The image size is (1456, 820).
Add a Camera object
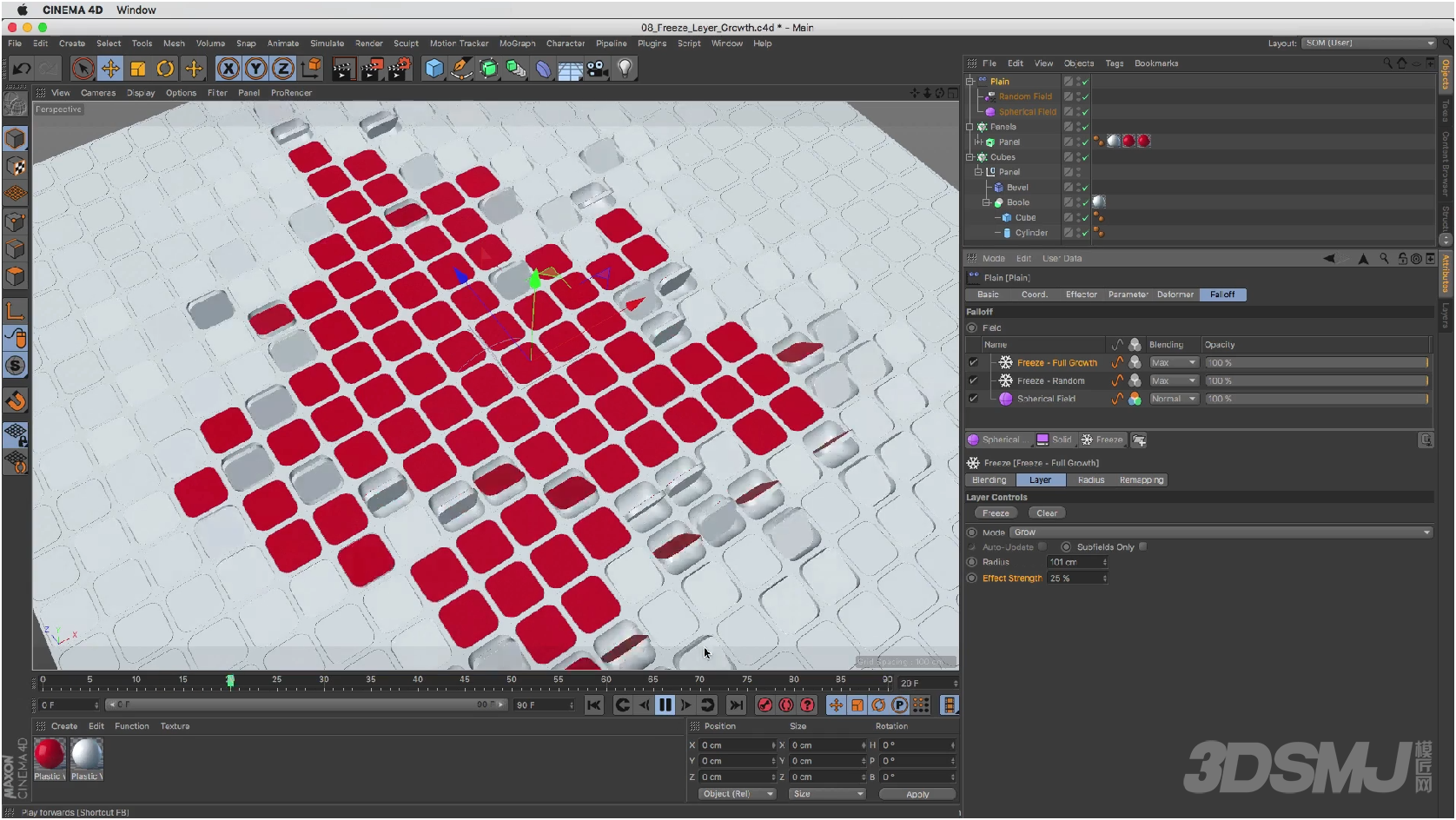(598, 69)
